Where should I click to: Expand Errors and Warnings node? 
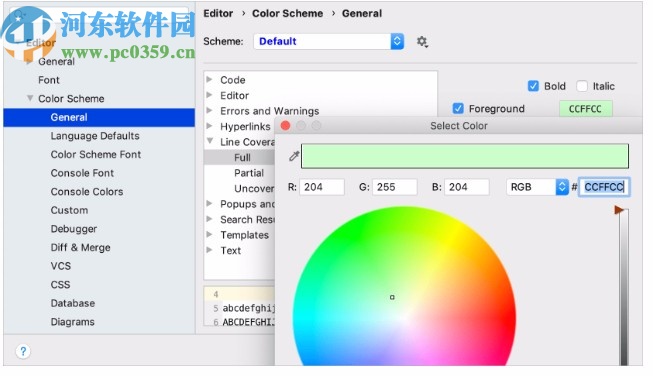coord(209,110)
